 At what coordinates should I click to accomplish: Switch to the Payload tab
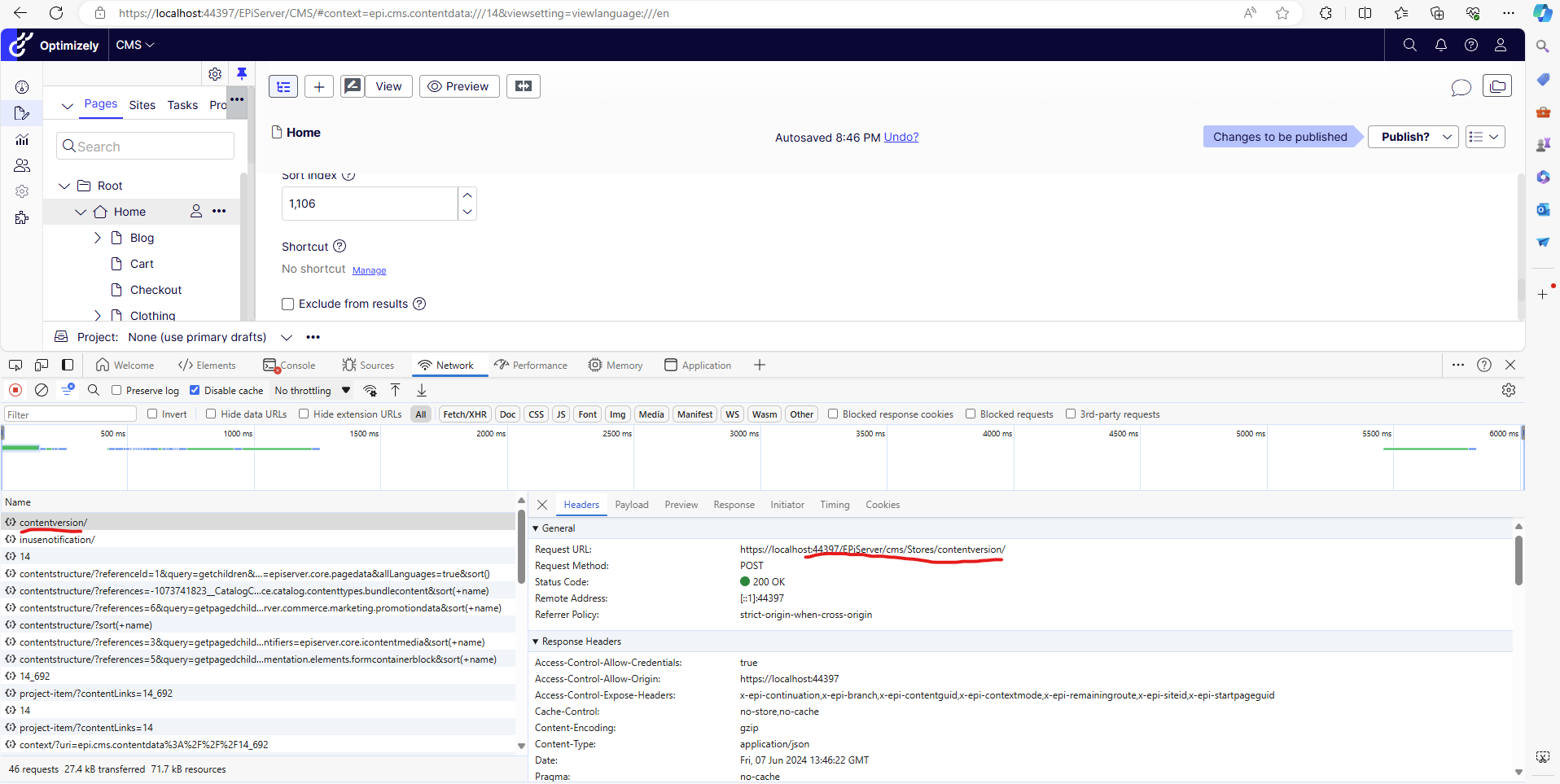point(631,505)
